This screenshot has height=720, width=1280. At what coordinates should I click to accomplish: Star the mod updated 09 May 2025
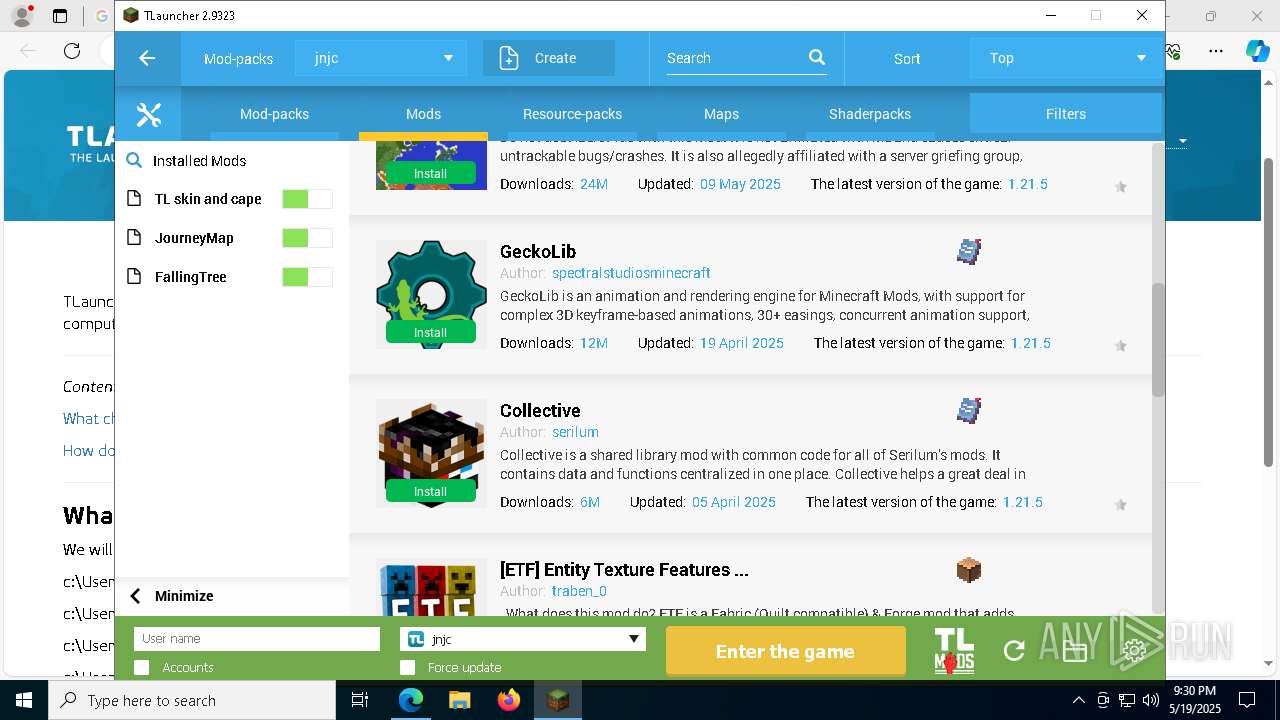click(x=1120, y=187)
